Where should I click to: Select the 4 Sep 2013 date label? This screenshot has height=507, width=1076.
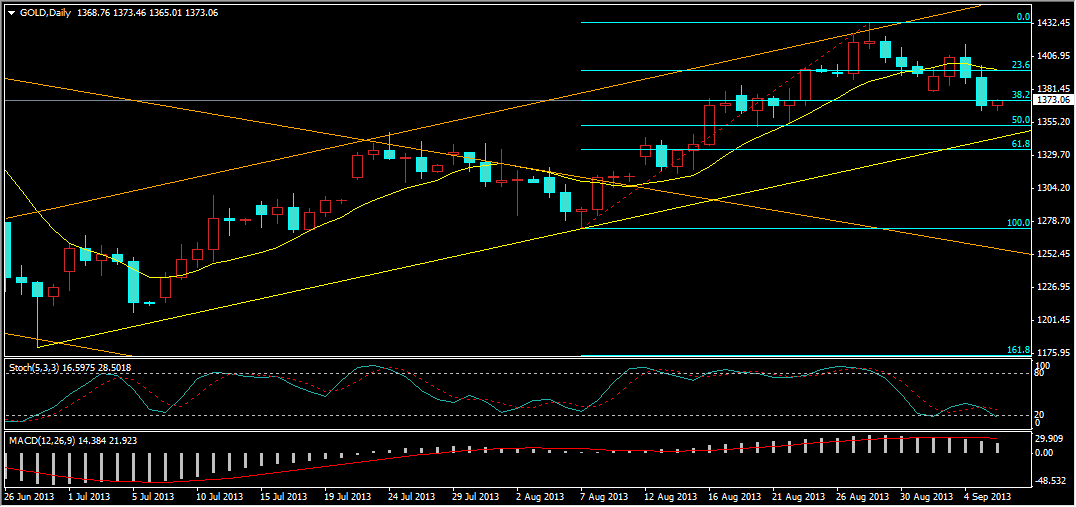[988, 496]
